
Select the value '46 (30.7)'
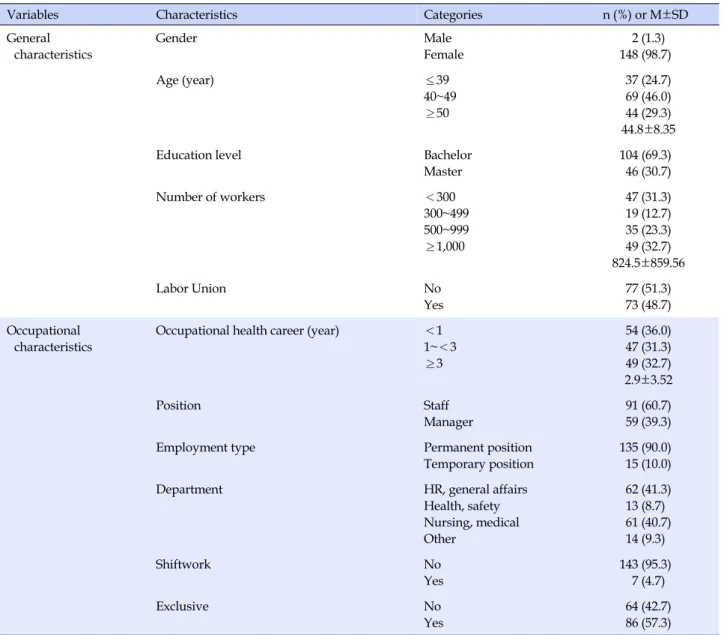tap(648, 172)
